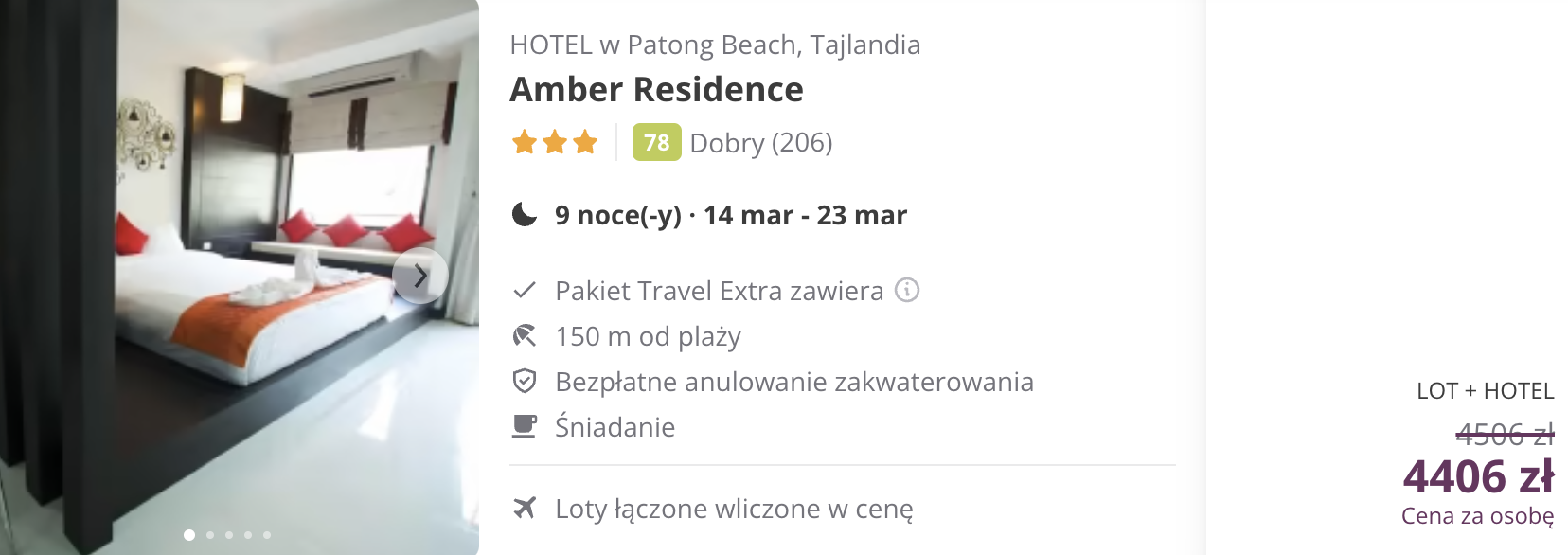
Task: View Dobry (206) reviews
Action: 761,142
